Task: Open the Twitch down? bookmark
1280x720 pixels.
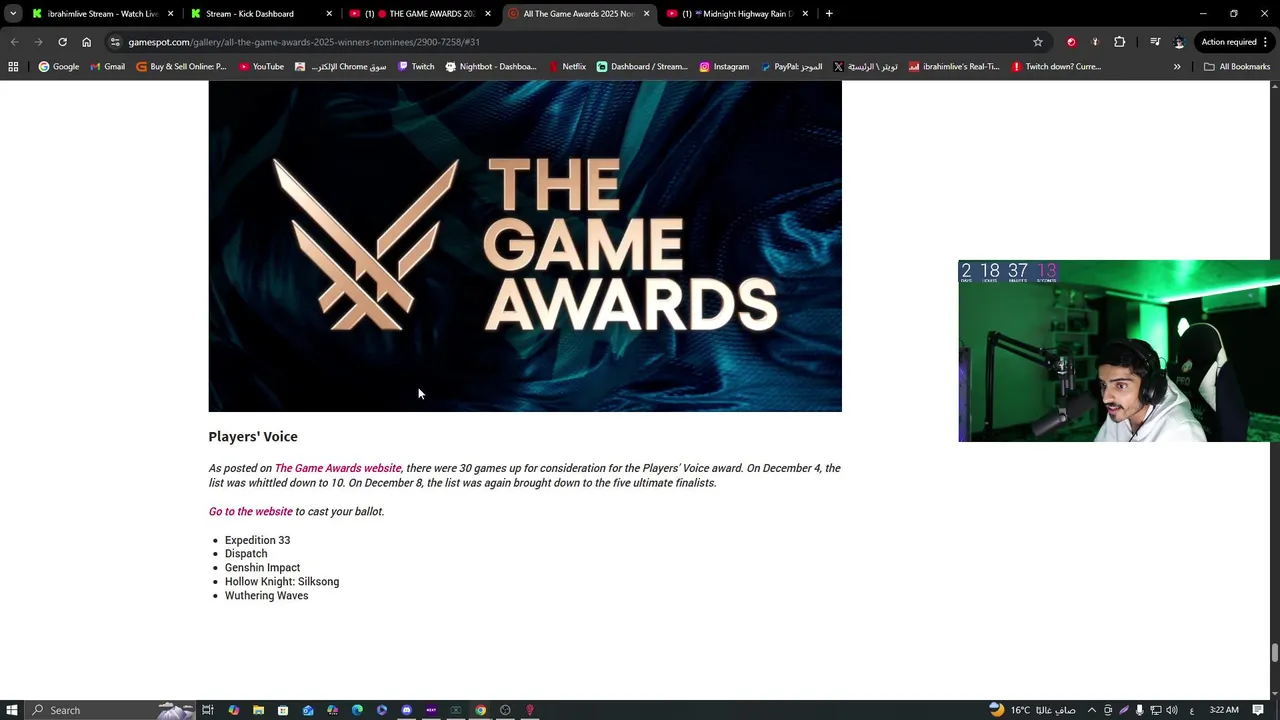Action: coord(1056,67)
